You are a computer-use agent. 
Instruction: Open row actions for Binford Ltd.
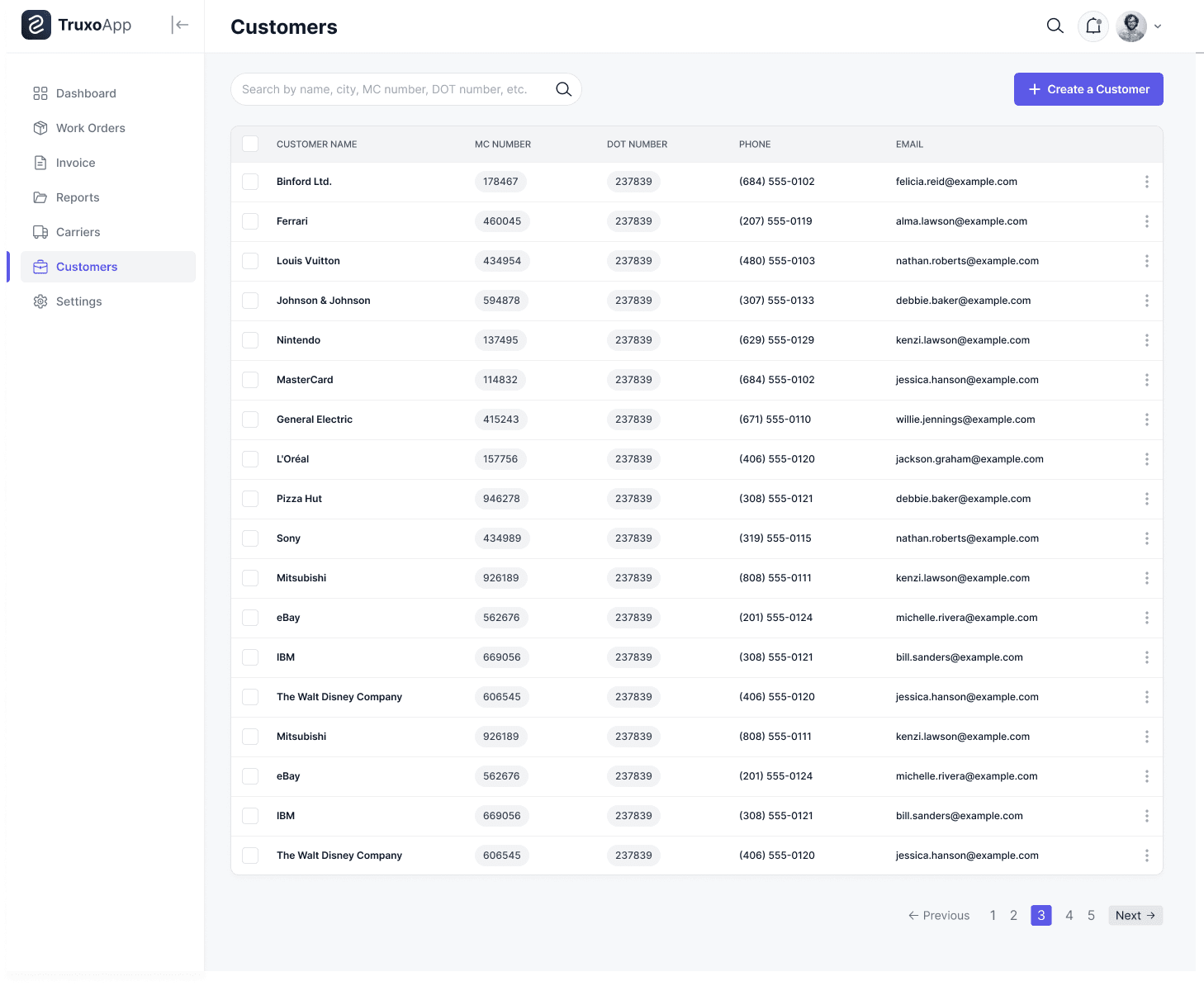(x=1146, y=182)
